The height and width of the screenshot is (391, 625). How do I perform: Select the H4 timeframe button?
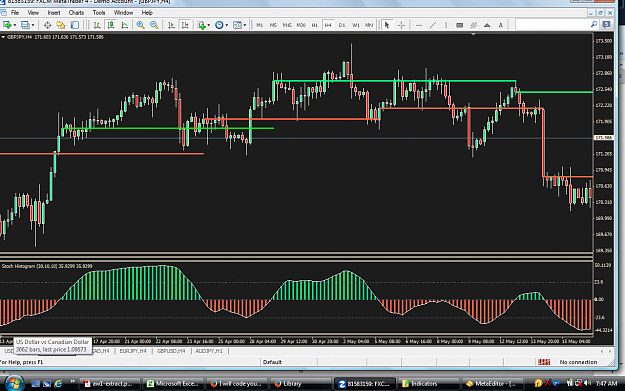328,25
